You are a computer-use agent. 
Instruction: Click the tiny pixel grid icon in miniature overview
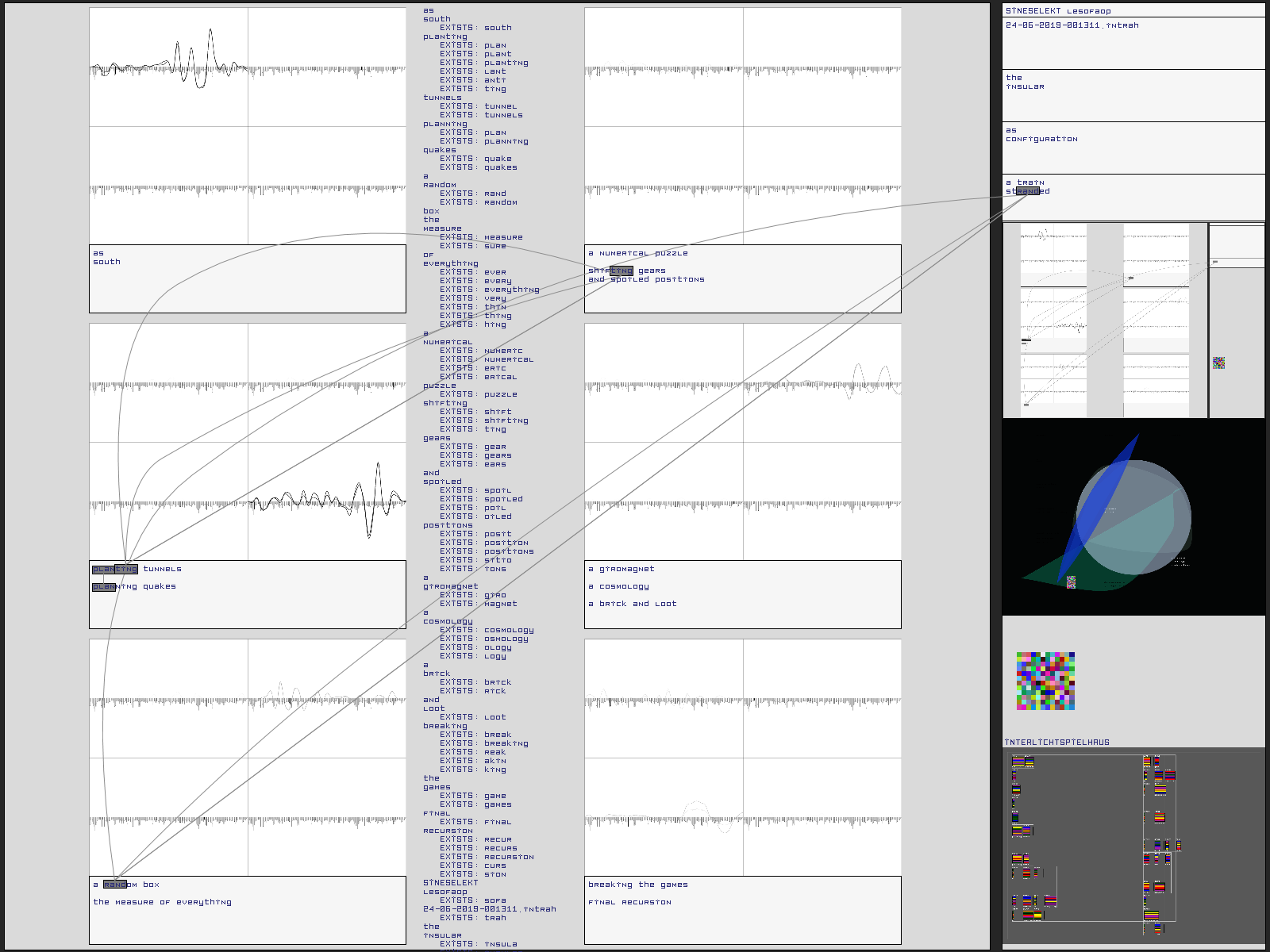[x=1218, y=363]
